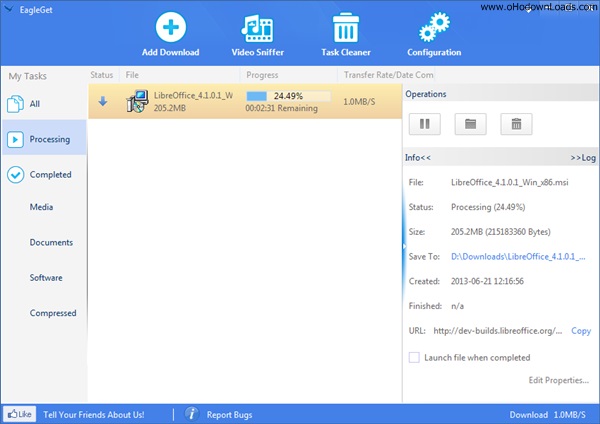Sort by the File column header

[x=132, y=75]
